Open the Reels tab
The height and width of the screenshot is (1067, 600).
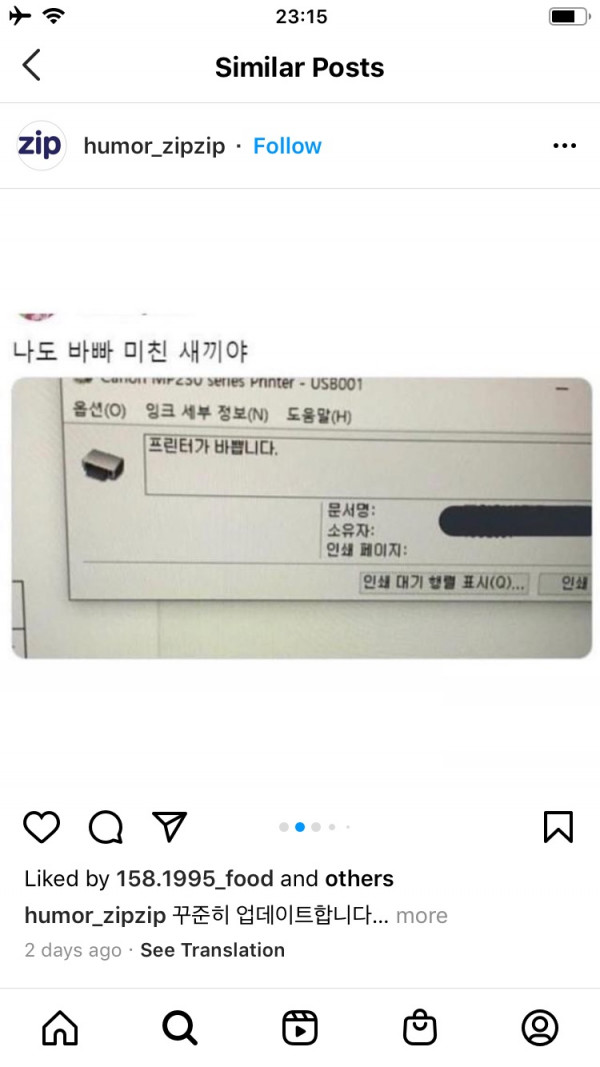[x=300, y=1027]
